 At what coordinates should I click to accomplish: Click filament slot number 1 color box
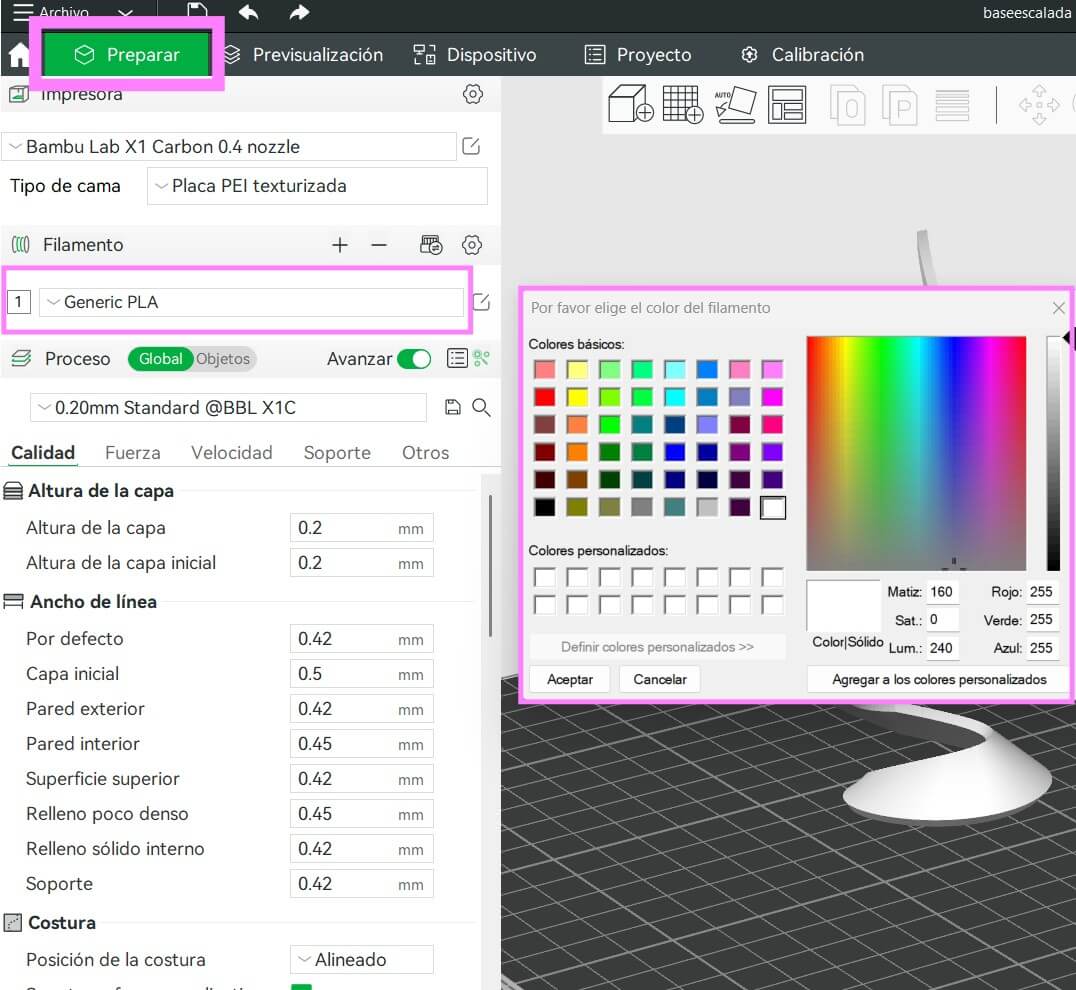tap(19, 302)
